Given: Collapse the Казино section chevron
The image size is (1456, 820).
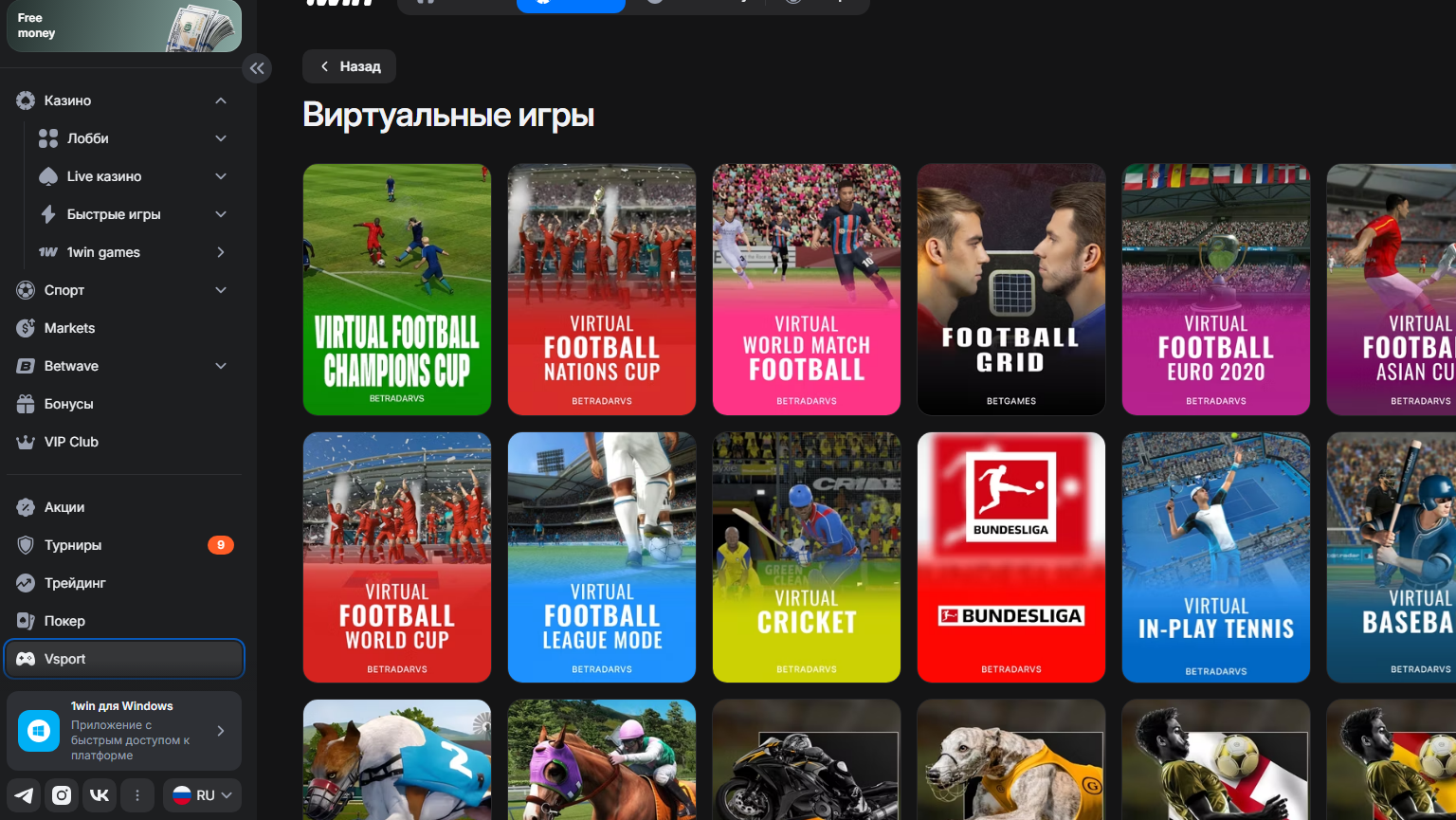Looking at the screenshot, I should point(221,100).
